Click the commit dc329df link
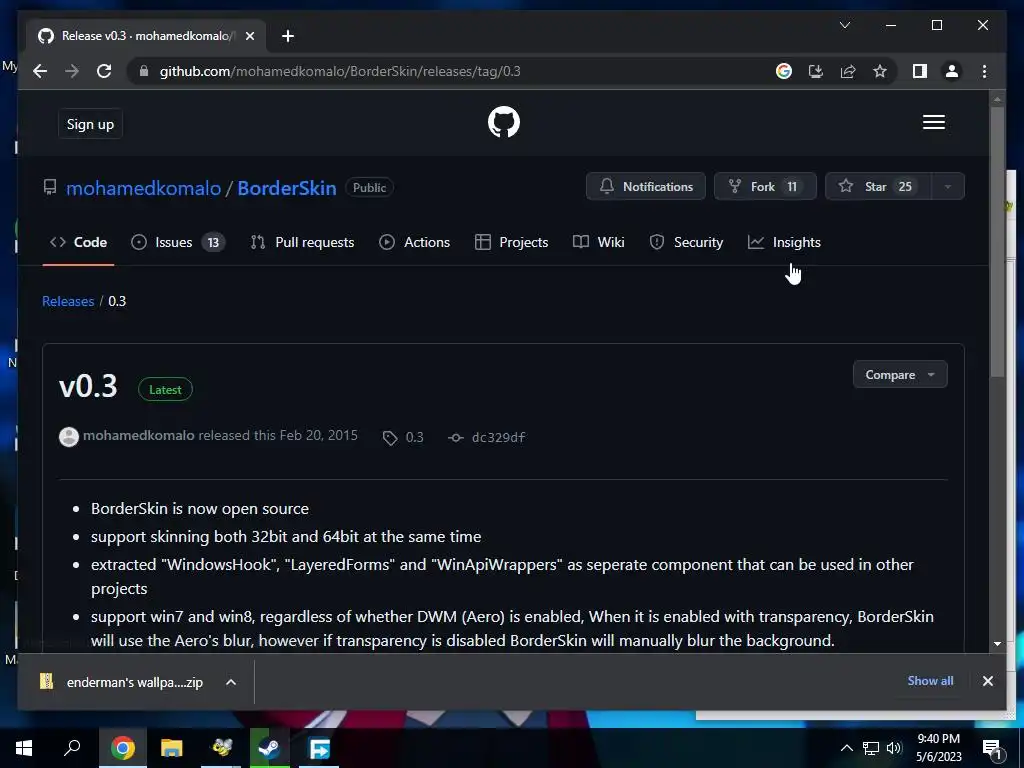 click(x=498, y=438)
